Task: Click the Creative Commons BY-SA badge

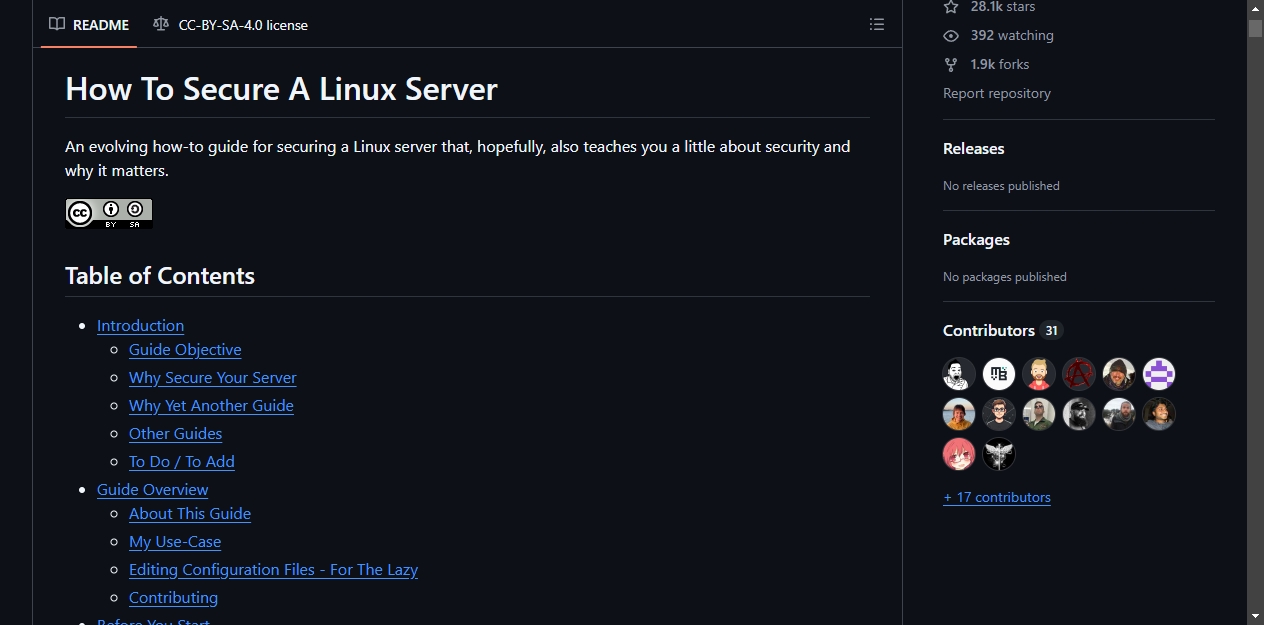Action: coord(109,213)
